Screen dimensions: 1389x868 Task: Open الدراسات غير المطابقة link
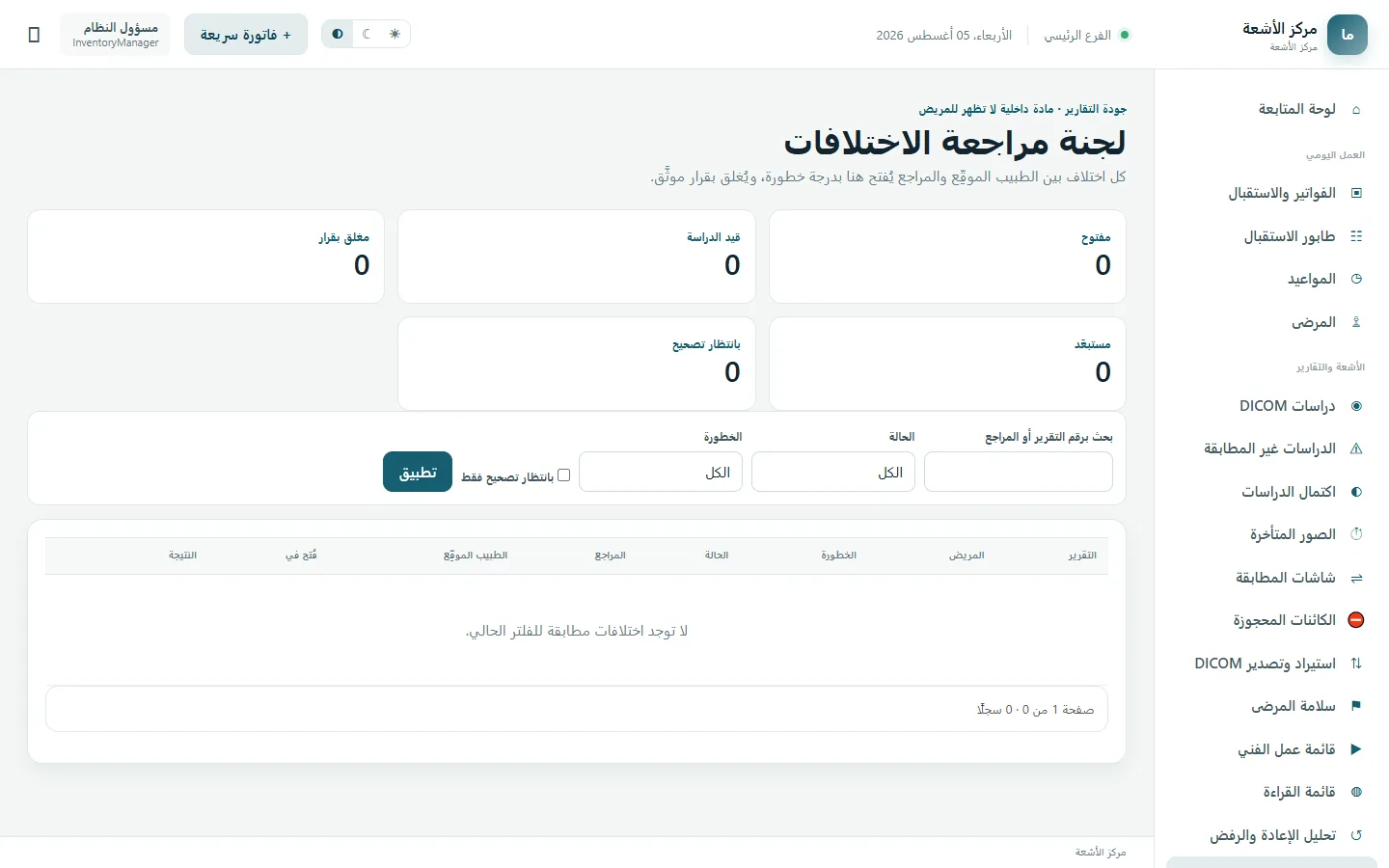point(1271,448)
